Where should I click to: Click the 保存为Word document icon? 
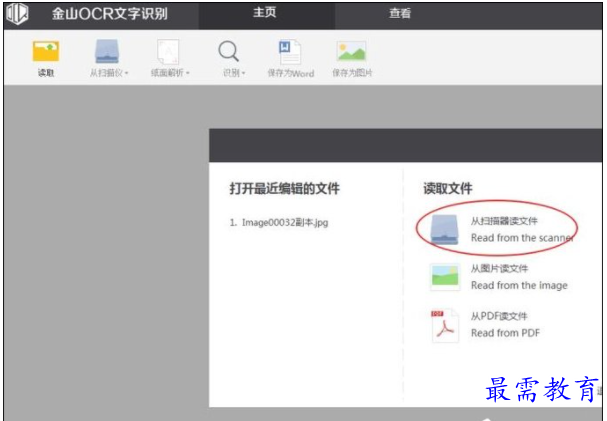(290, 51)
